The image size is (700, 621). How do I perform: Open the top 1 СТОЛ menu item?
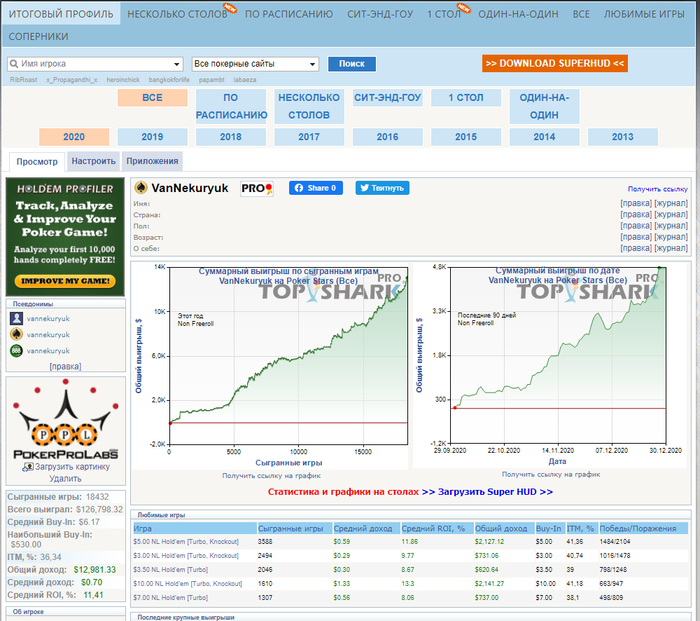(444, 14)
